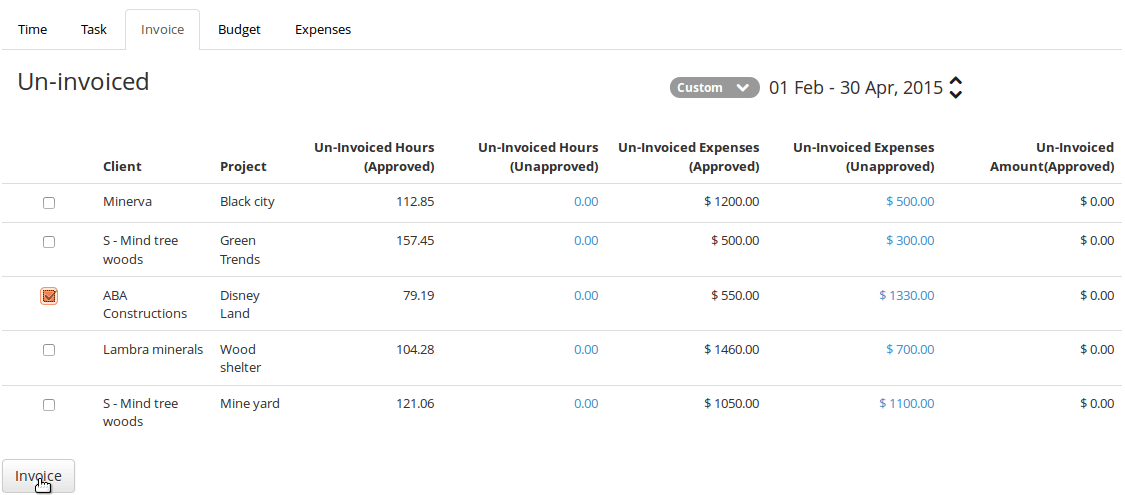Switch to the Time tab

[x=32, y=29]
